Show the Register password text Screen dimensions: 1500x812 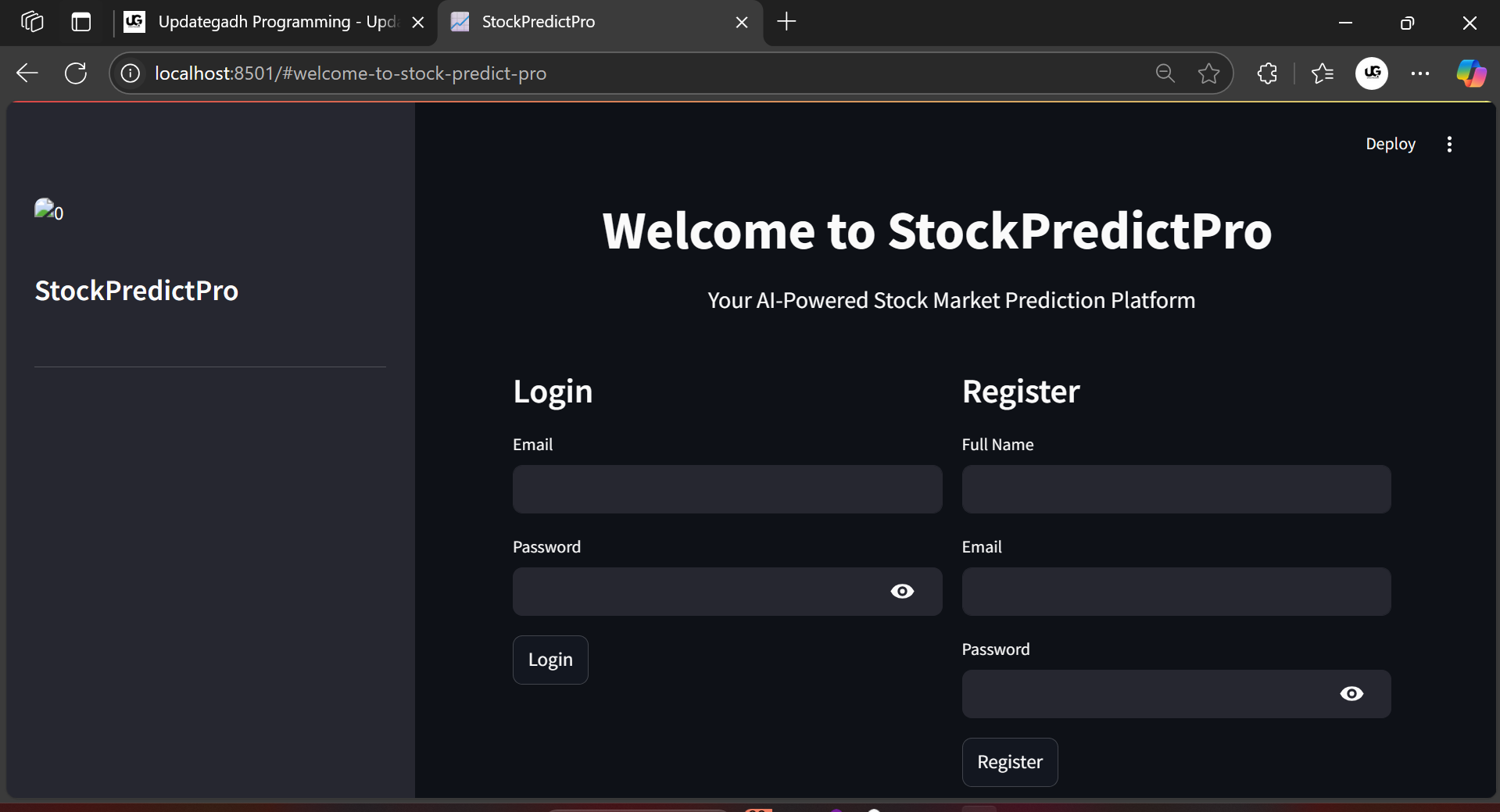point(1351,694)
